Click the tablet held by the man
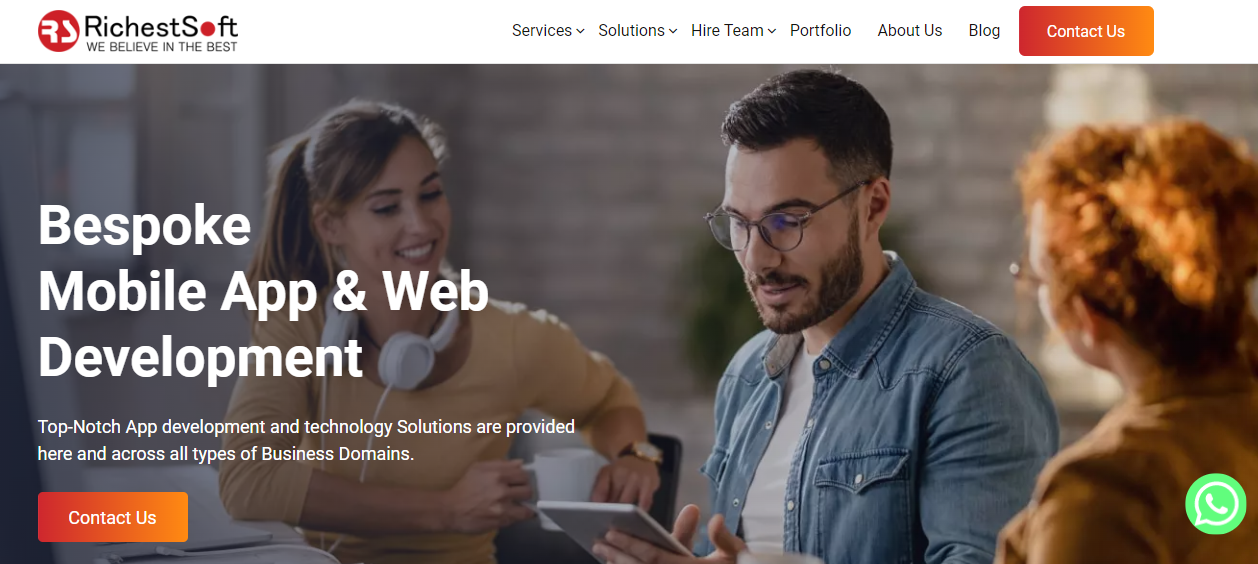The width and height of the screenshot is (1258, 564). [x=613, y=526]
